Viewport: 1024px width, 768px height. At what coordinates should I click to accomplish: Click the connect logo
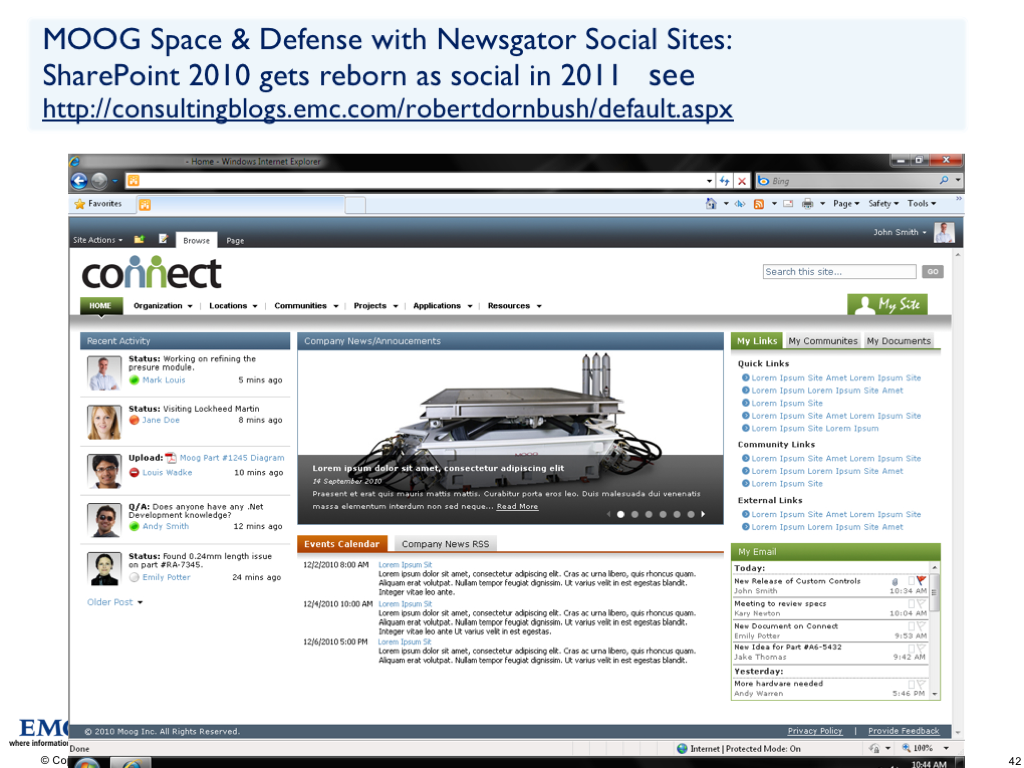[152, 272]
